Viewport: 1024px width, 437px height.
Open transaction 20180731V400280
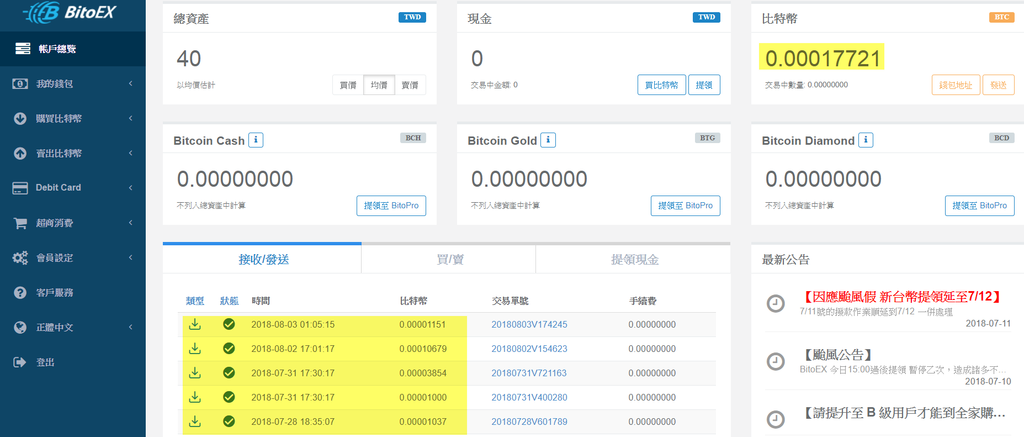click(x=529, y=397)
